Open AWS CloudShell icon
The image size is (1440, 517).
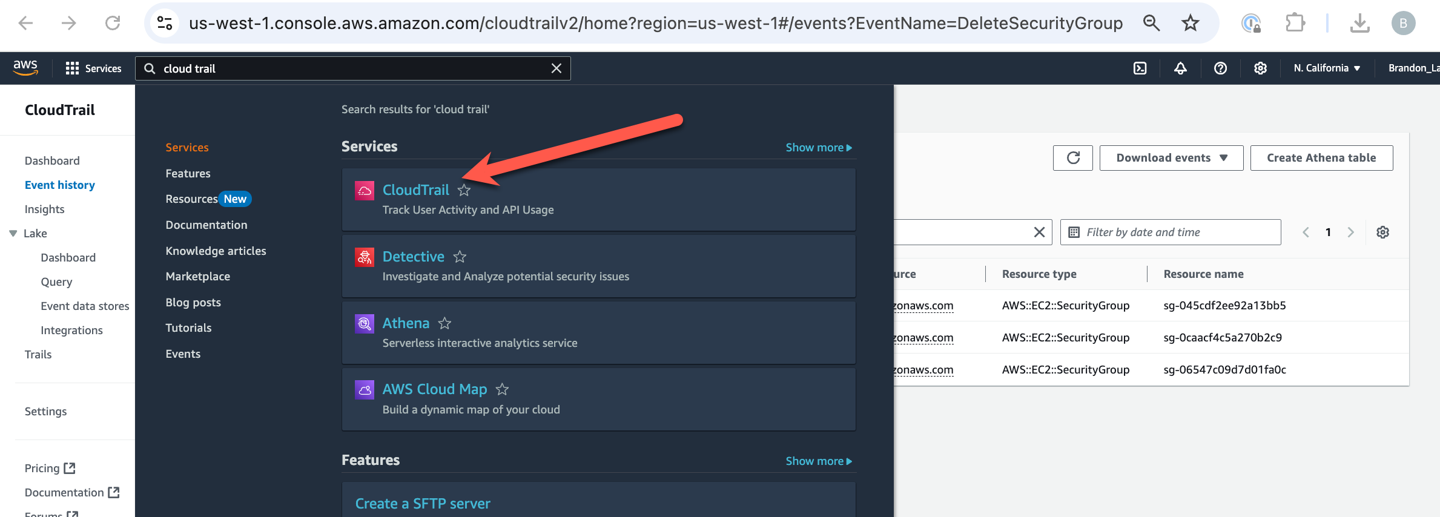click(x=1140, y=68)
